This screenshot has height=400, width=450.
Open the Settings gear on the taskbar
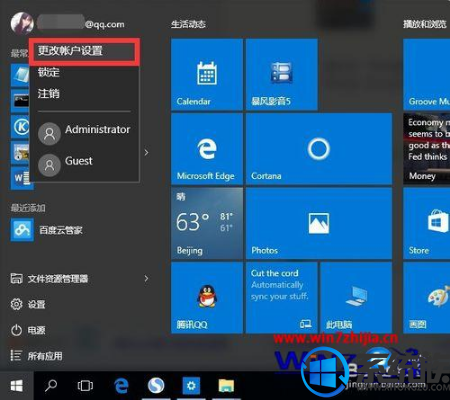coord(191,386)
